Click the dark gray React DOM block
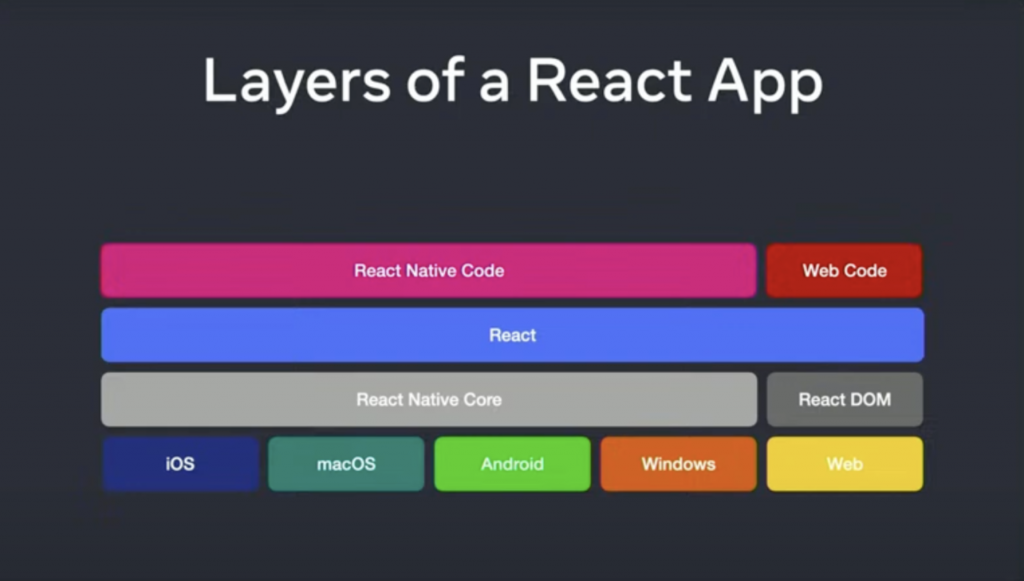 pos(844,400)
